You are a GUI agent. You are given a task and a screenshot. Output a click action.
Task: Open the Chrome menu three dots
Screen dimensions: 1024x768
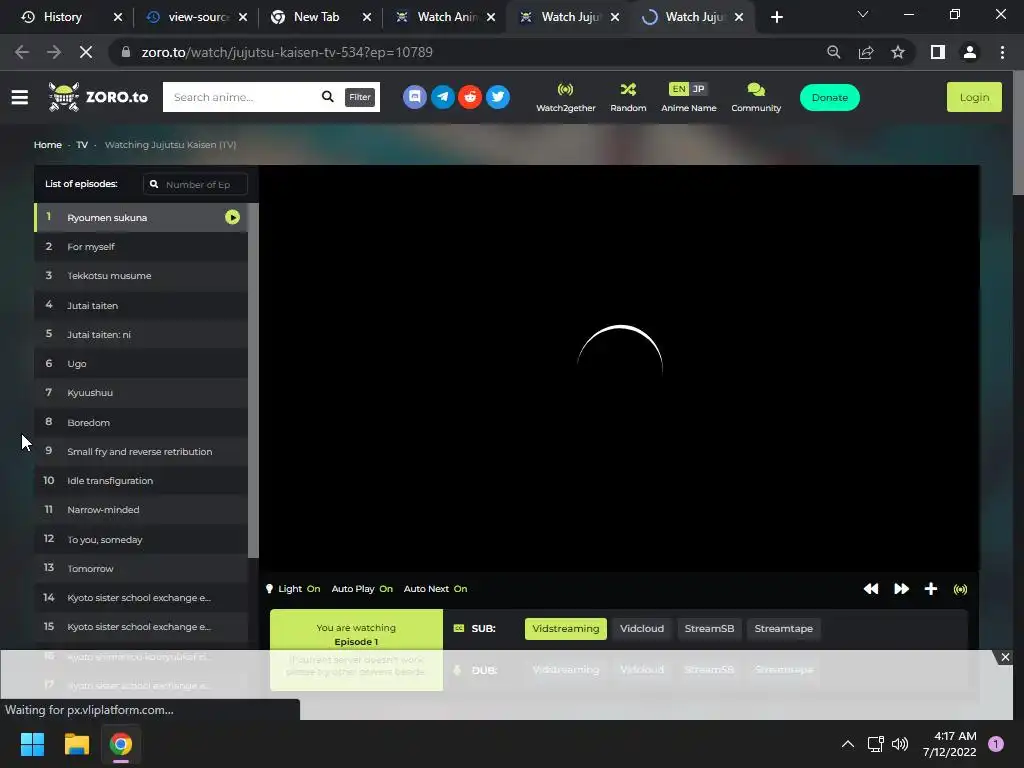[1002, 52]
